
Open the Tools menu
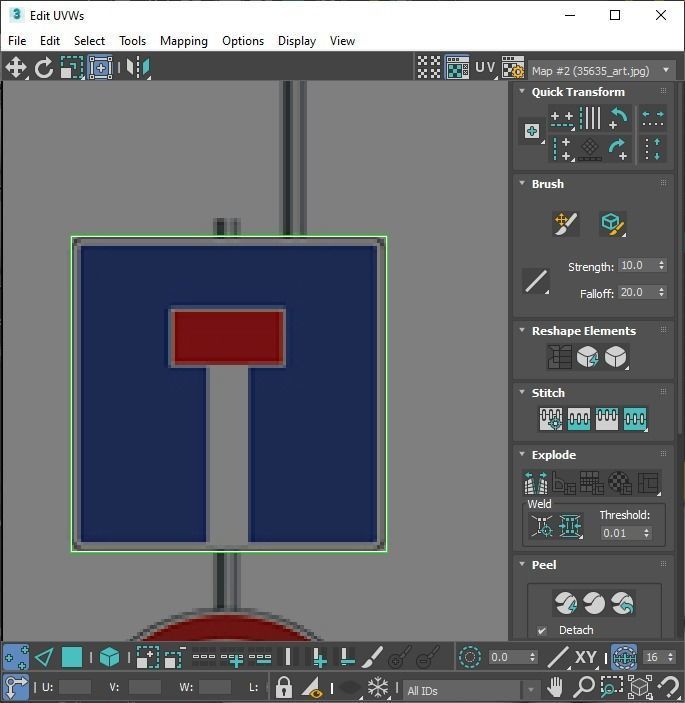tap(132, 41)
